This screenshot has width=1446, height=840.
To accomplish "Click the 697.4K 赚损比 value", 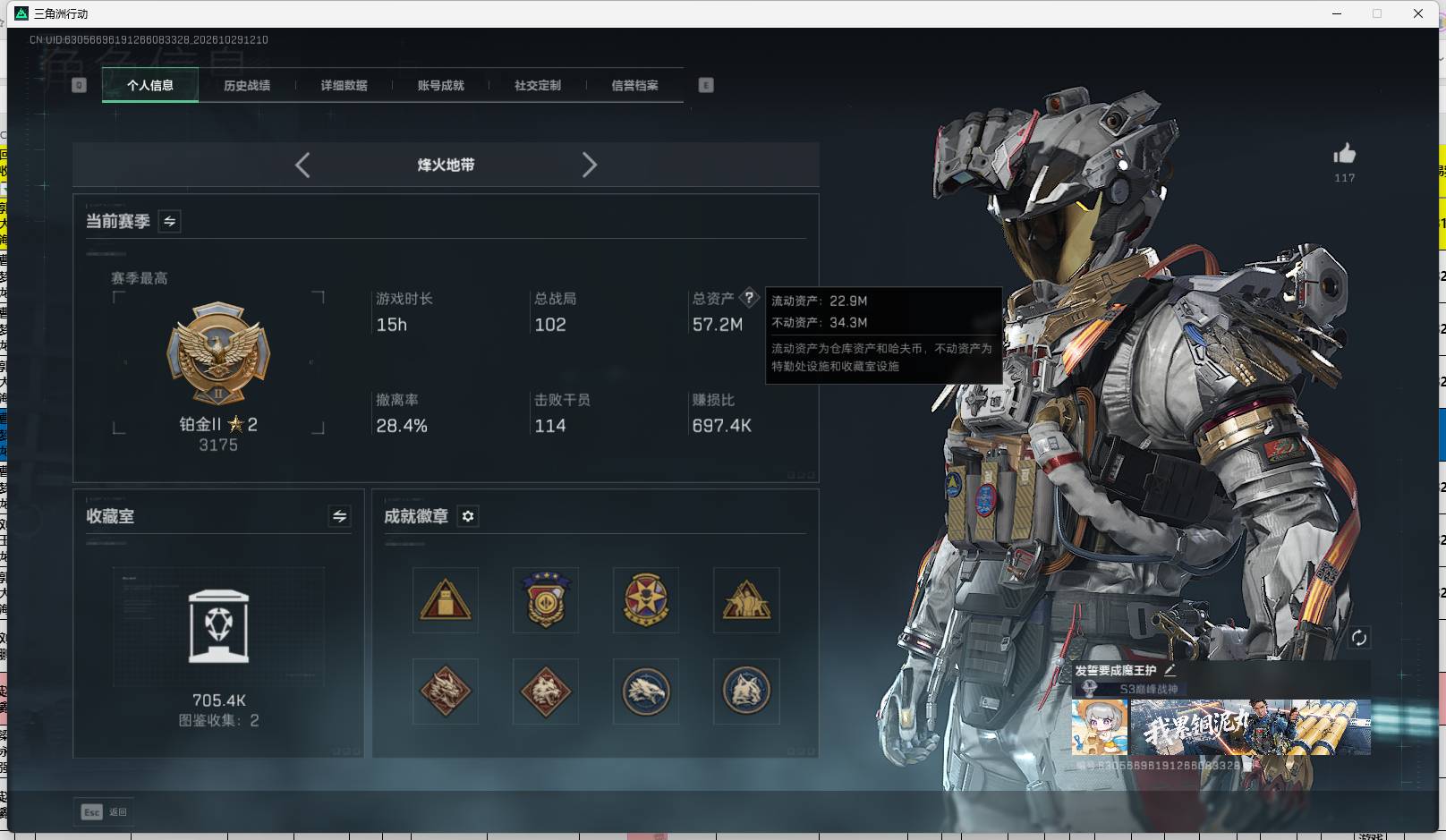I will coord(722,426).
